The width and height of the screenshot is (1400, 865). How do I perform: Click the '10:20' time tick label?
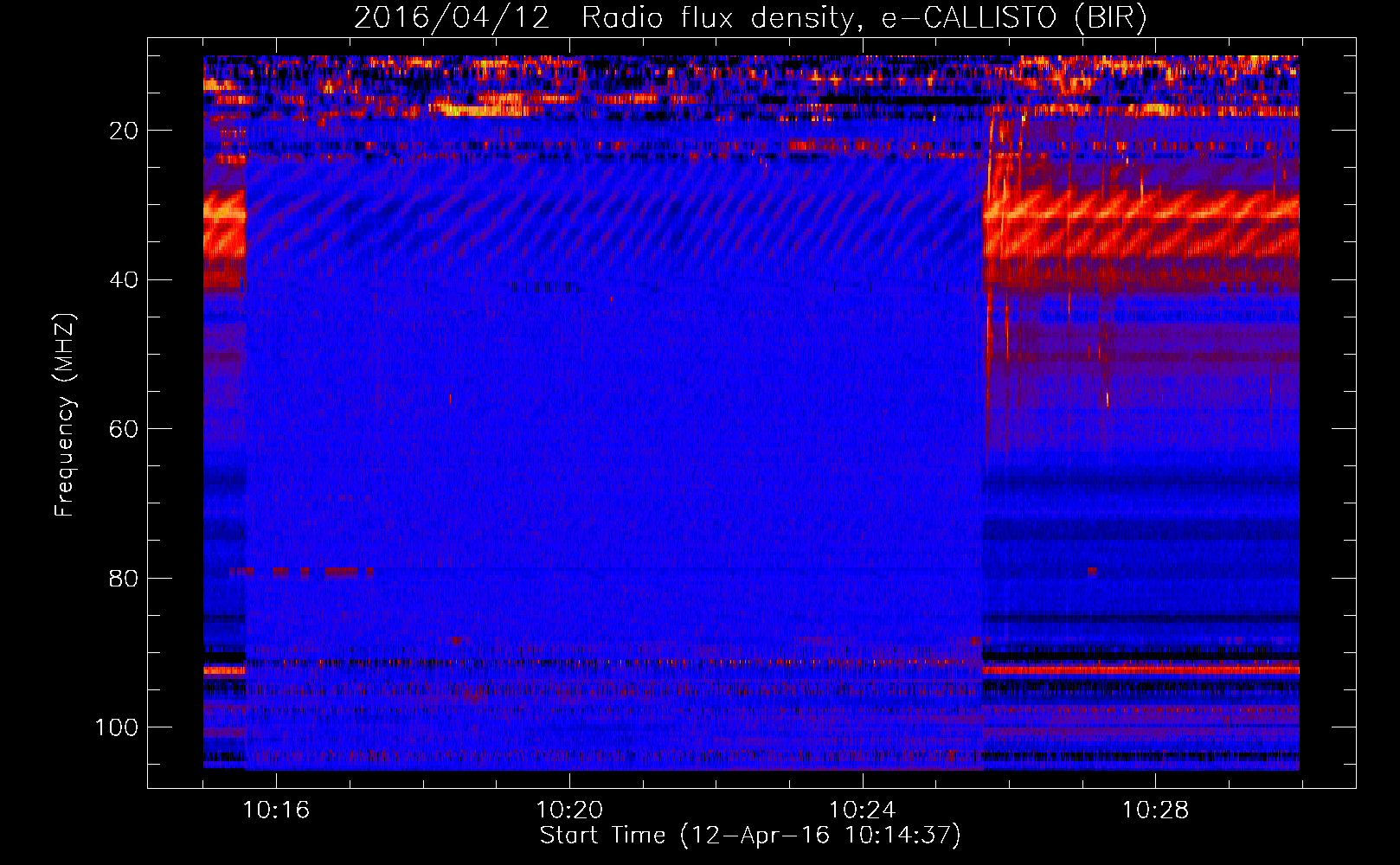[569, 811]
